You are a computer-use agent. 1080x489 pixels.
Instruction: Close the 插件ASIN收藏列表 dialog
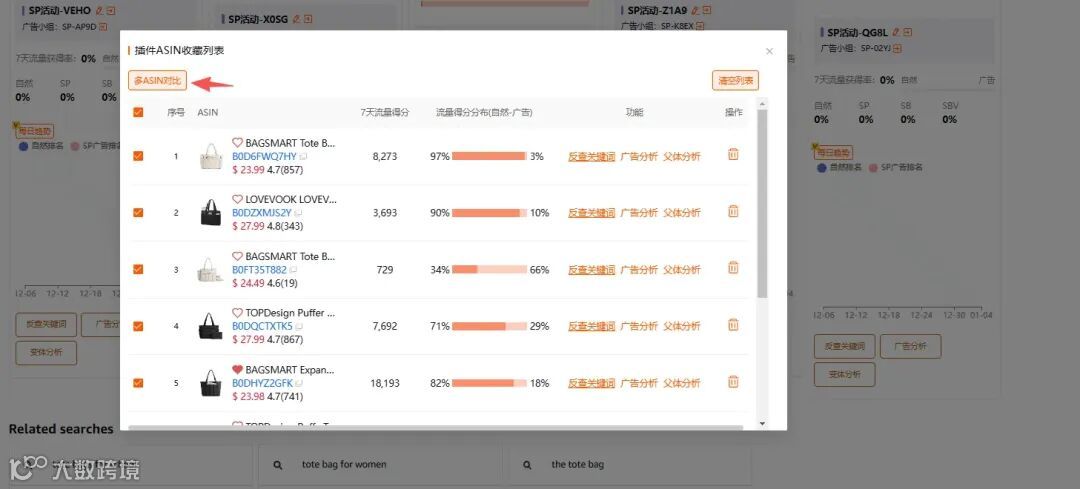click(769, 51)
